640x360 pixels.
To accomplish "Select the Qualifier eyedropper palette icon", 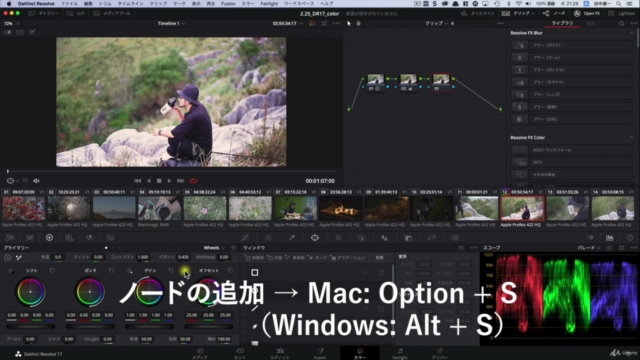I will coord(292,238).
